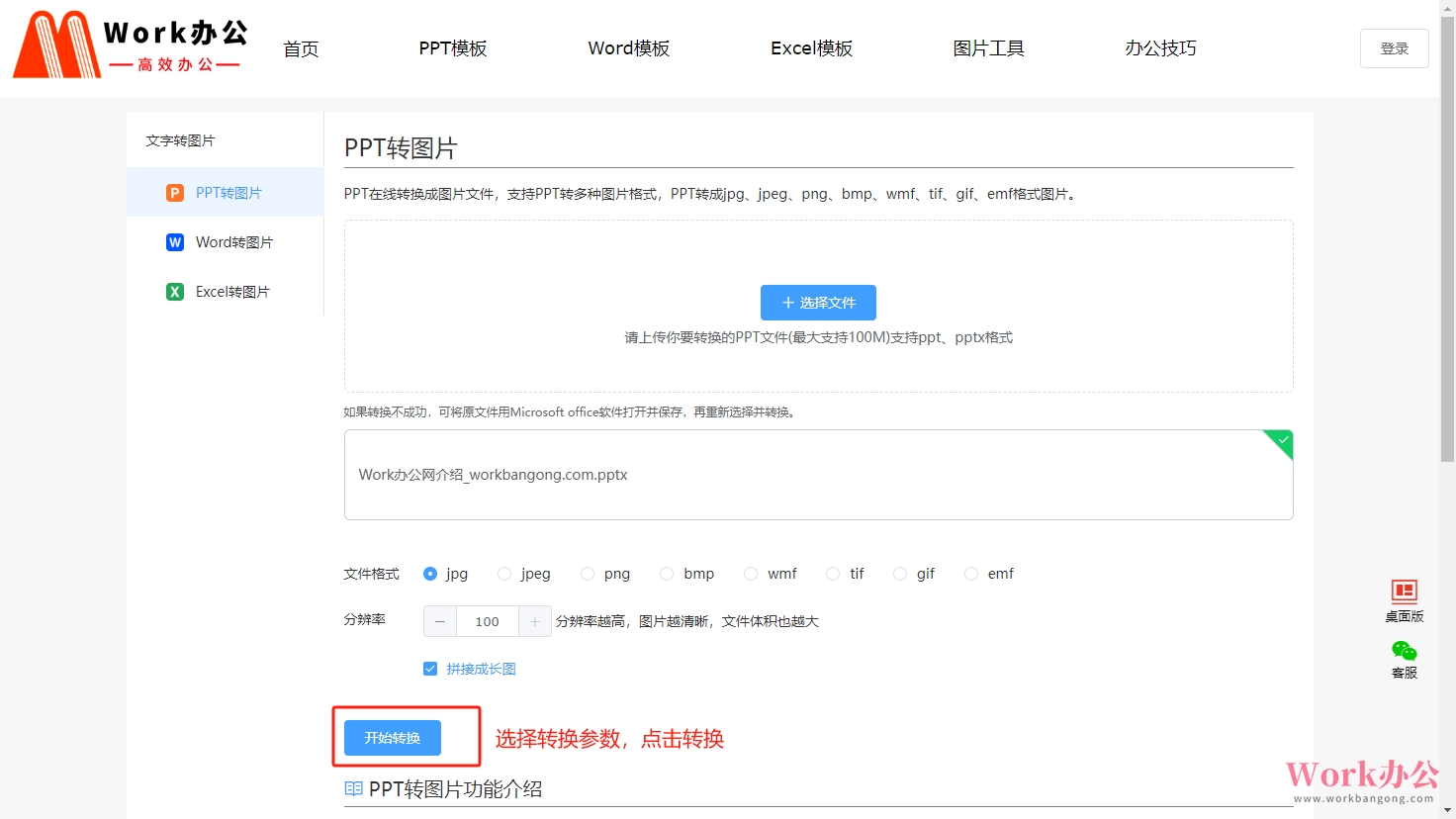The width and height of the screenshot is (1456, 819).
Task: Open the 桌面版 desktop version icon
Action: tap(1405, 591)
